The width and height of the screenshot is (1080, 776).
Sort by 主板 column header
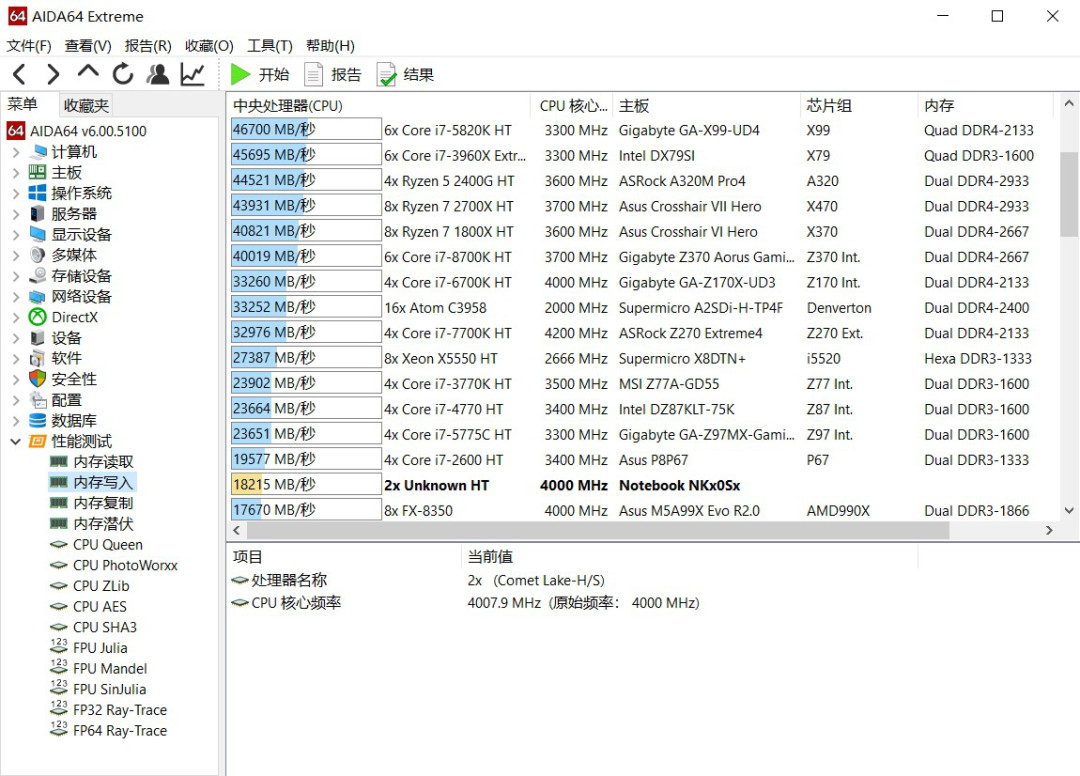click(707, 105)
